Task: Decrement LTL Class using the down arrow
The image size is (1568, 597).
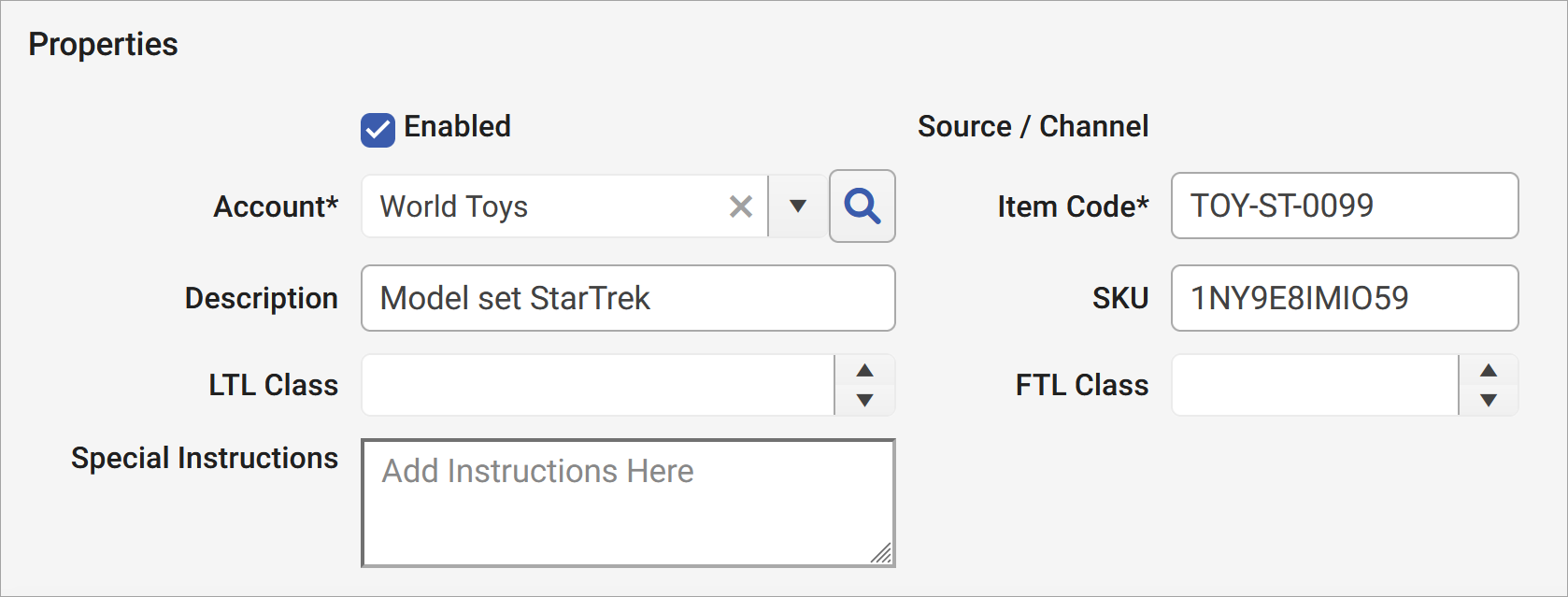Action: pyautogui.click(x=864, y=400)
